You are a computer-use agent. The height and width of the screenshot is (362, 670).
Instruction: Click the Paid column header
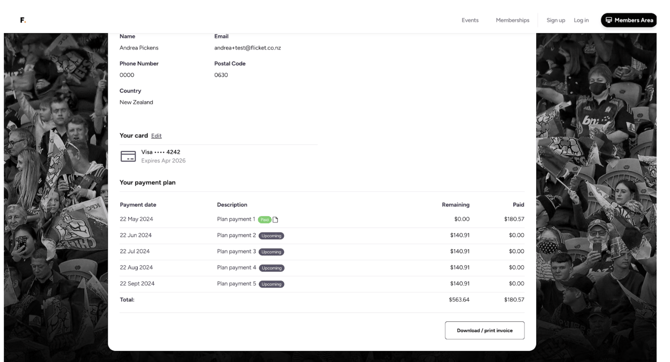tap(518, 205)
